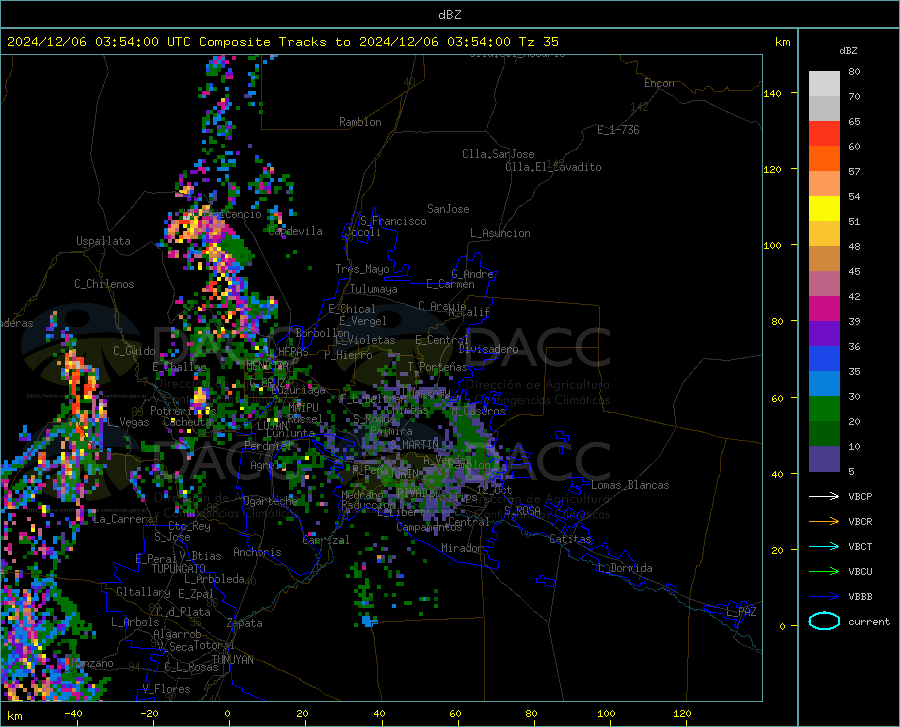Click the 'E_Vergel' map label
The image size is (900, 727).
pyautogui.click(x=362, y=321)
